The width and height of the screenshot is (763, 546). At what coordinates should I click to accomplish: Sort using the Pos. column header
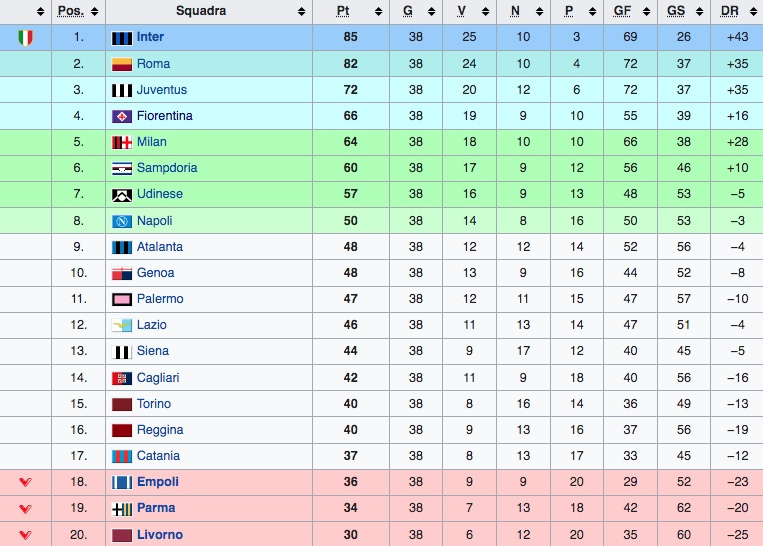(71, 11)
